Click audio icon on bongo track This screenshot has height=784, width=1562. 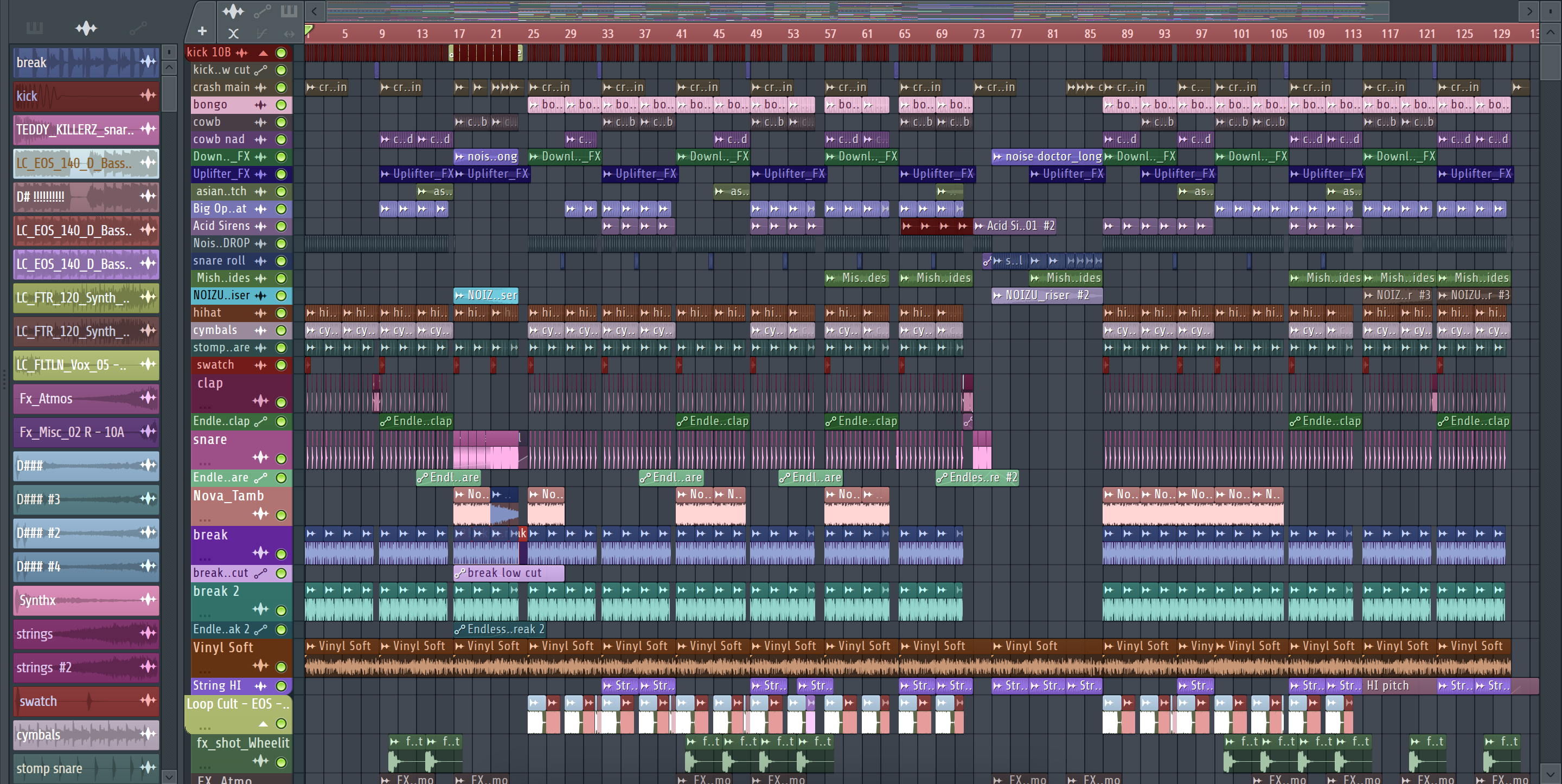[261, 105]
